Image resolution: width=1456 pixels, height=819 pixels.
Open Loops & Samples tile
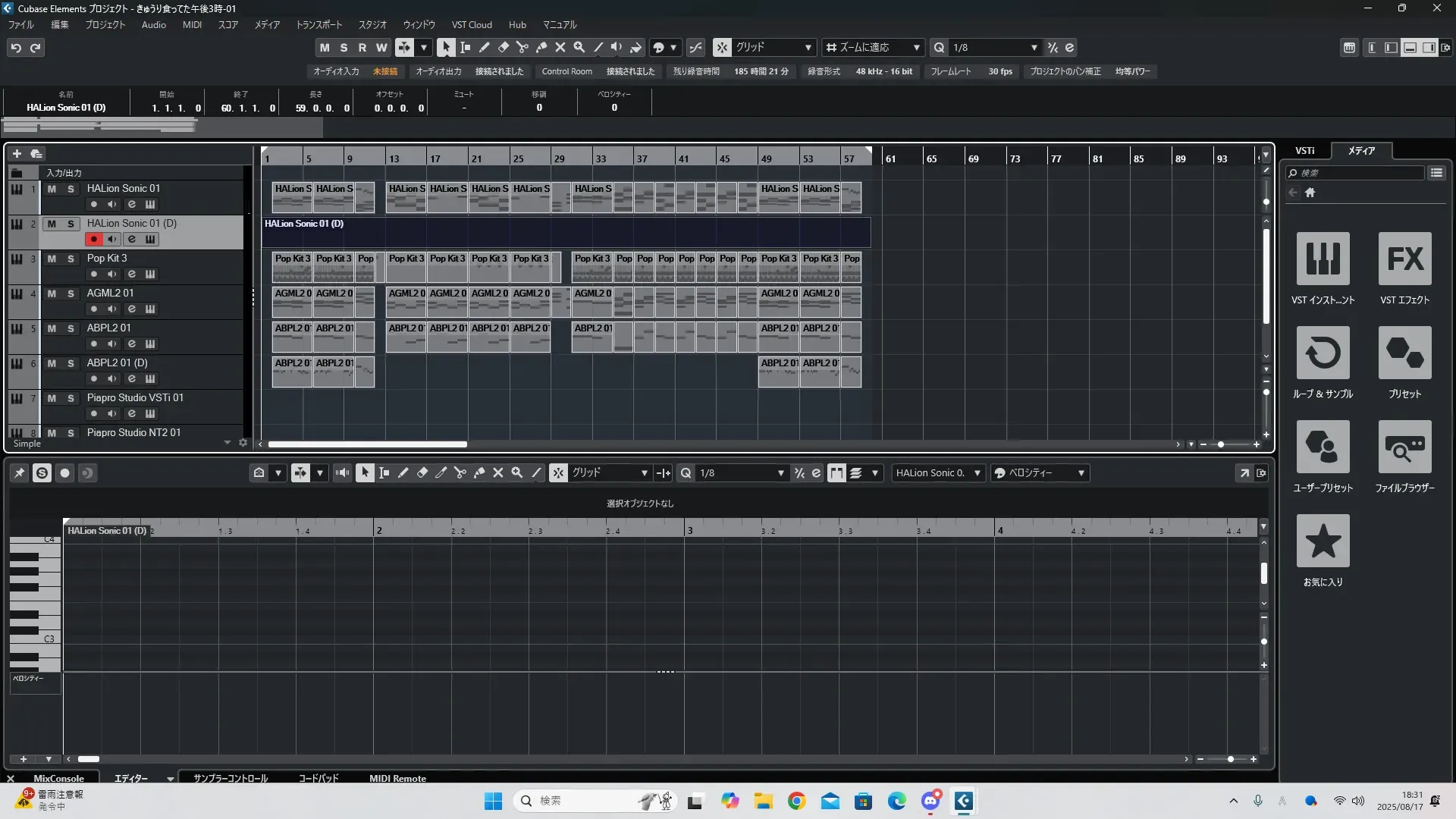coord(1323,353)
